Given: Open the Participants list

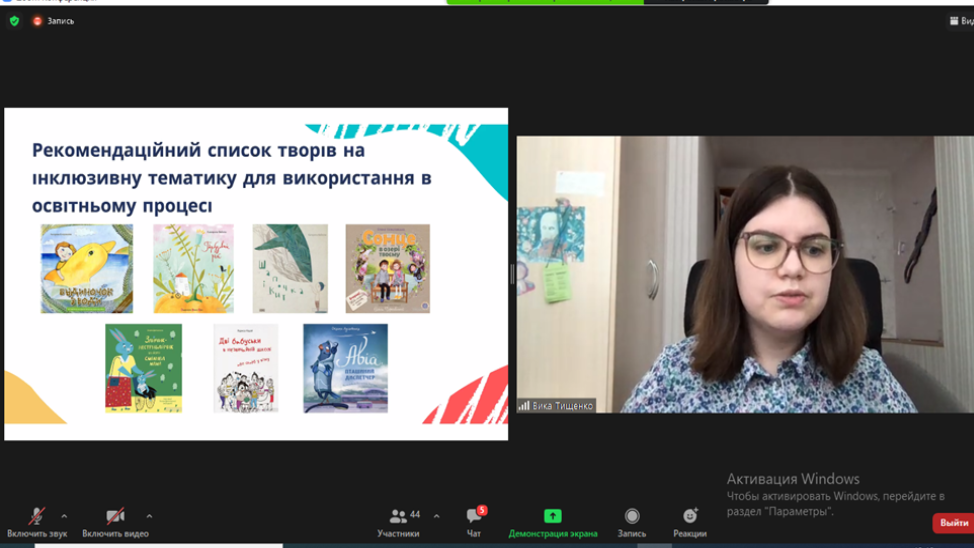Looking at the screenshot, I should [x=399, y=520].
